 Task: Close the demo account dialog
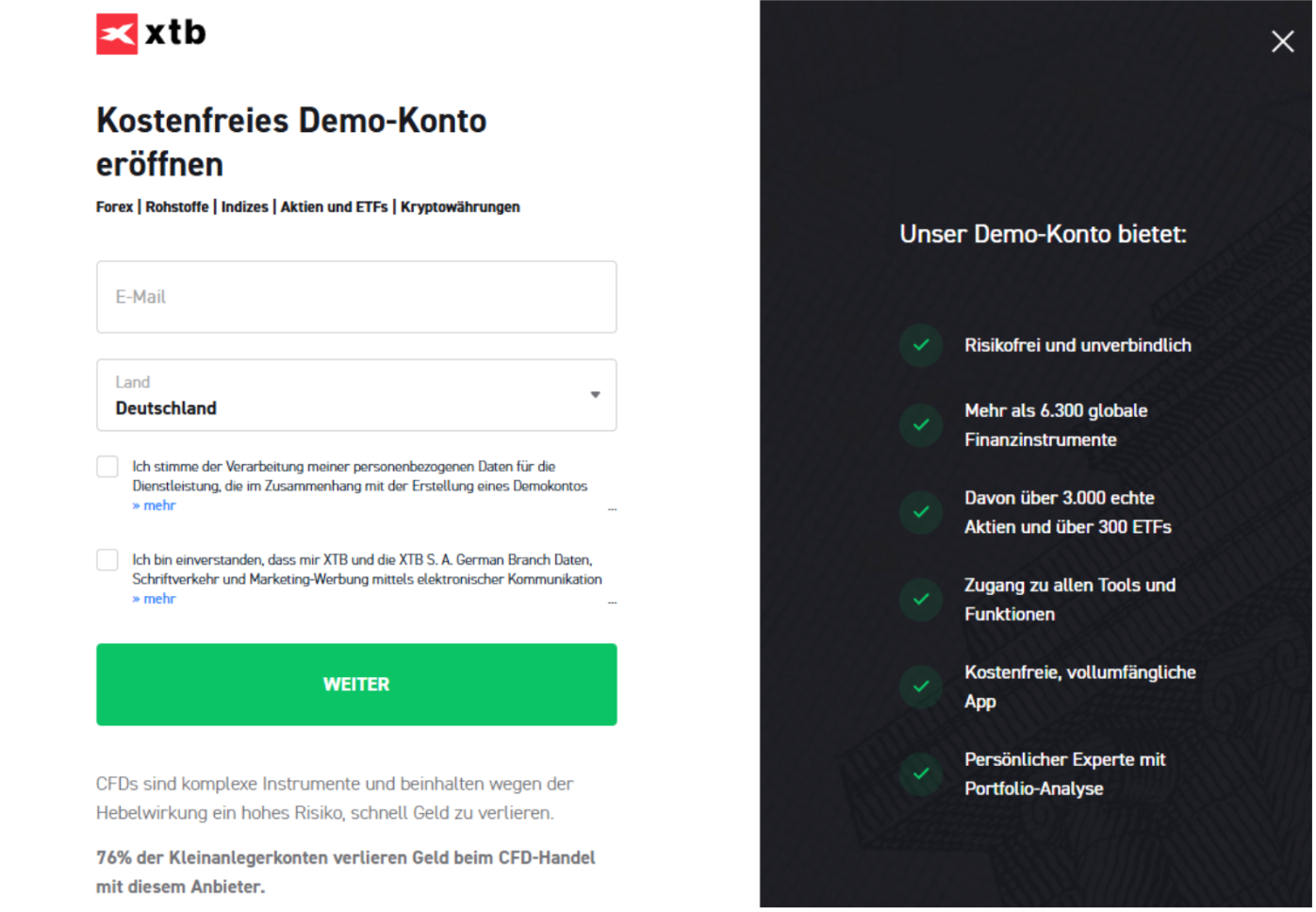click(x=1282, y=41)
